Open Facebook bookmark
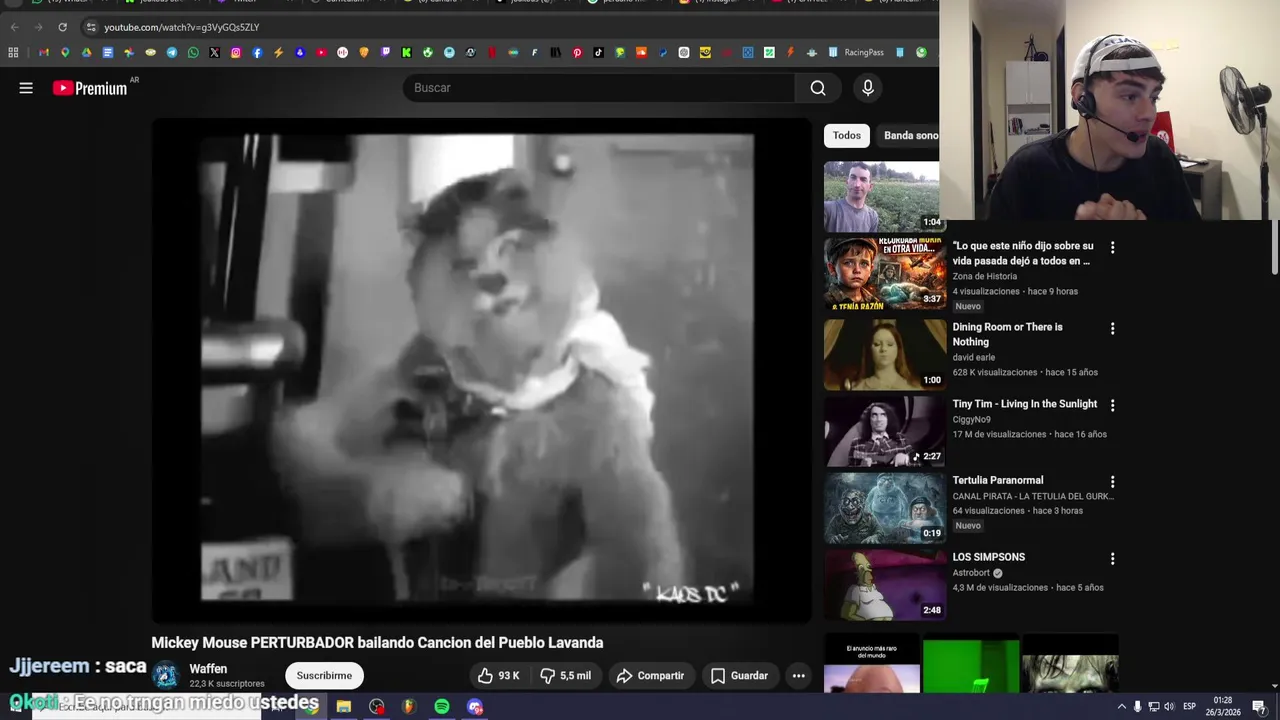Image resolution: width=1280 pixels, height=720 pixels. [x=257, y=52]
